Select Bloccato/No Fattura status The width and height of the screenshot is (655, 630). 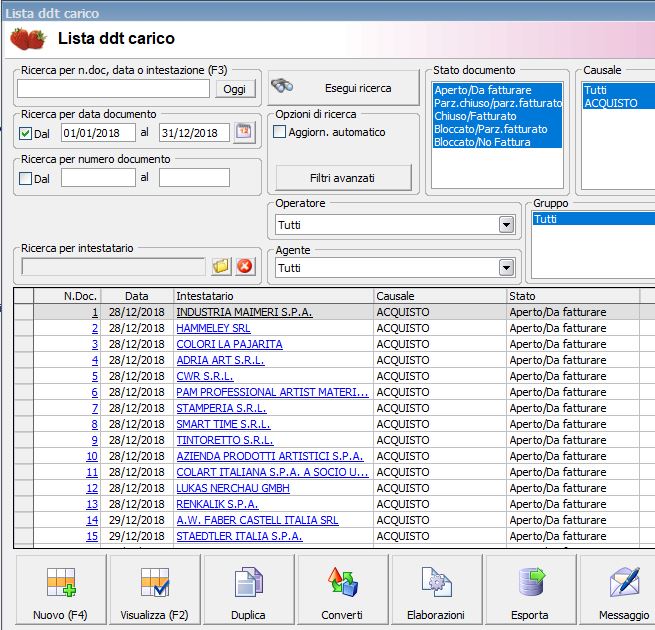pos(497,142)
